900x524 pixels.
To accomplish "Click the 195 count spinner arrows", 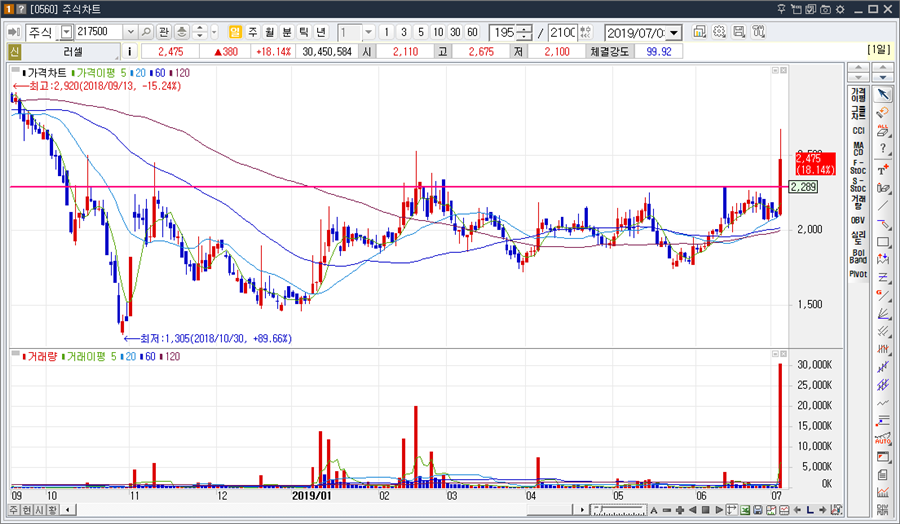I will point(525,32).
